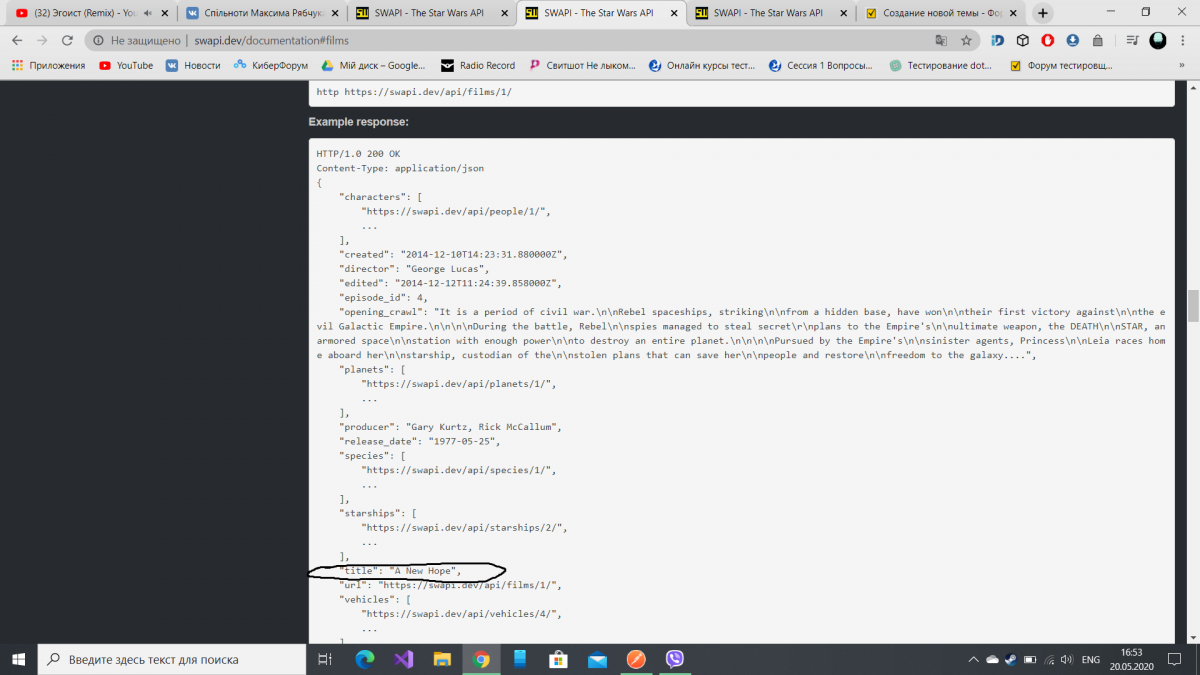Close the Спільноти Максима Рябчука tab
This screenshot has width=1200, height=675.
[x=333, y=13]
